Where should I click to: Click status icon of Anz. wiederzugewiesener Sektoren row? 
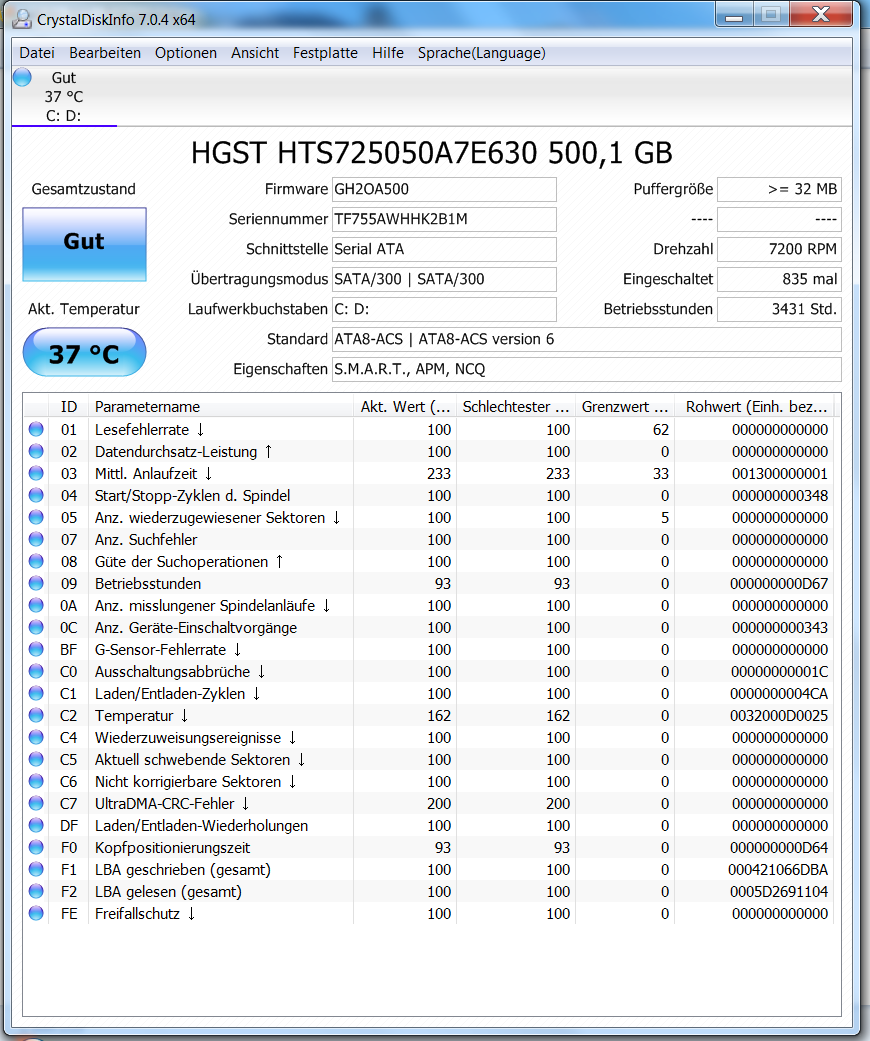coord(36,517)
